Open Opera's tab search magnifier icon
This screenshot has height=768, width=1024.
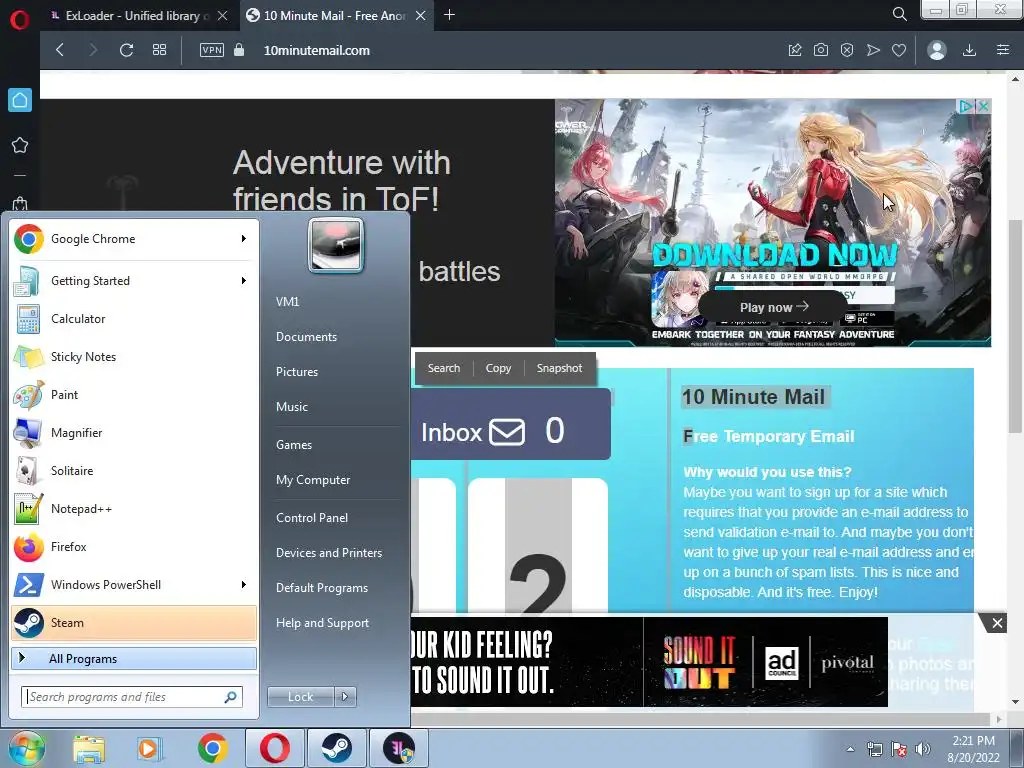point(899,14)
